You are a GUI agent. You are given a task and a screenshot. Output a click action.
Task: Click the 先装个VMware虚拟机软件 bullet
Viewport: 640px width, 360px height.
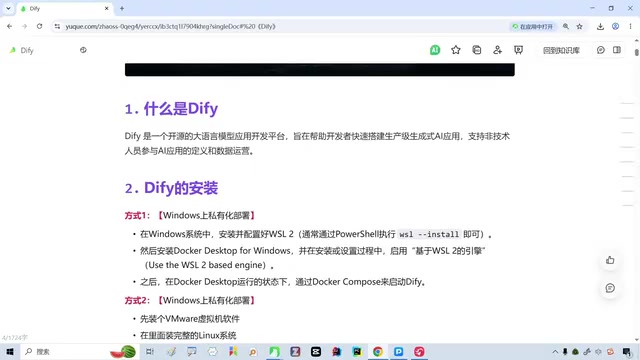(190, 319)
